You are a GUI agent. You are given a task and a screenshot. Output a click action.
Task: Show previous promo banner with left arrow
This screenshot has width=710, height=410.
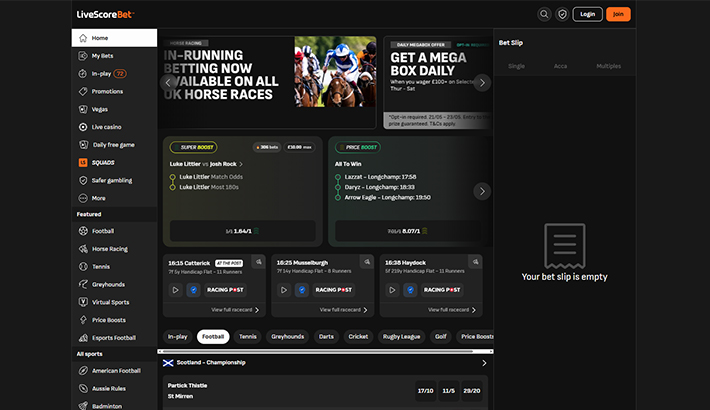pyautogui.click(x=168, y=82)
